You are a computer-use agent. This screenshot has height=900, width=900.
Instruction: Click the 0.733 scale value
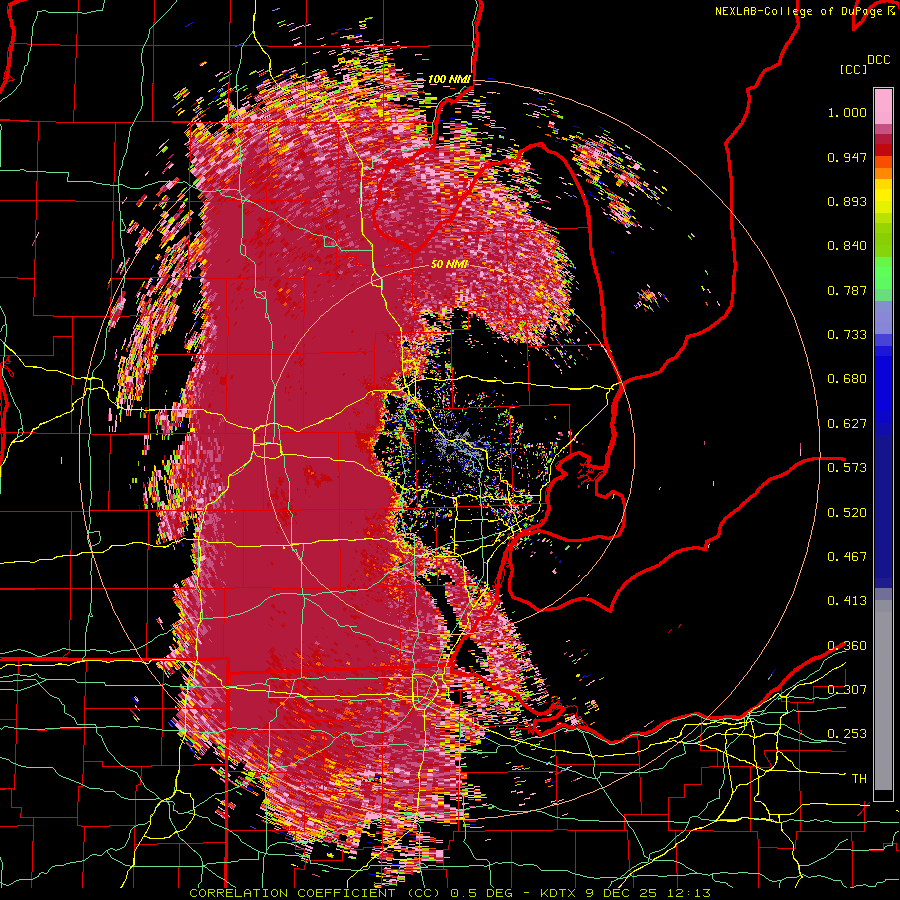pyautogui.click(x=847, y=335)
